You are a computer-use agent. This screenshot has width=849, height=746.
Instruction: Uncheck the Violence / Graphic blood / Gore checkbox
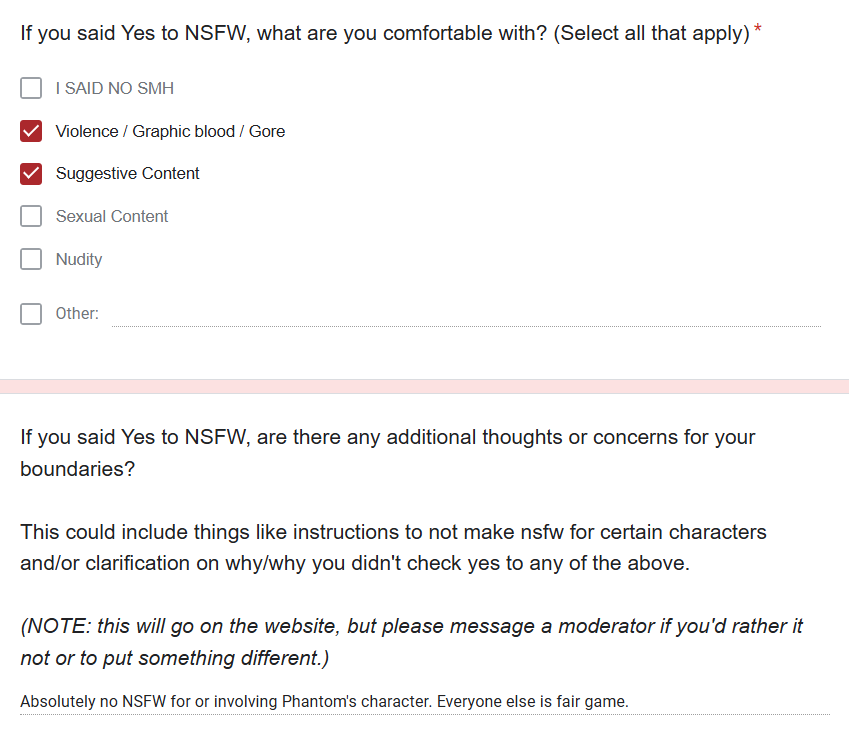click(x=31, y=131)
